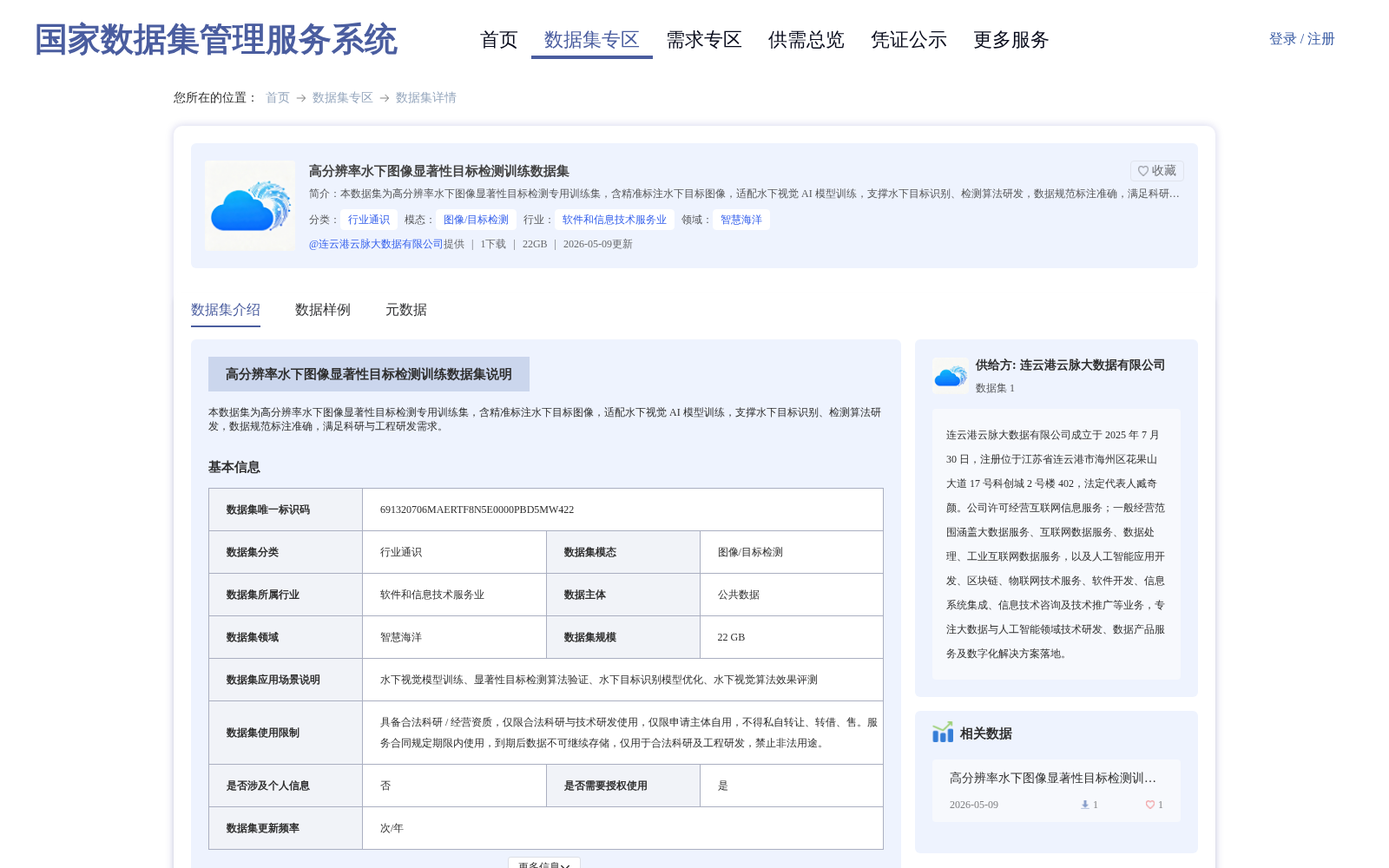This screenshot has height=868, width=1389.
Task: Open @连云港云脉大数据有限公司 provider link
Action: click(x=376, y=244)
